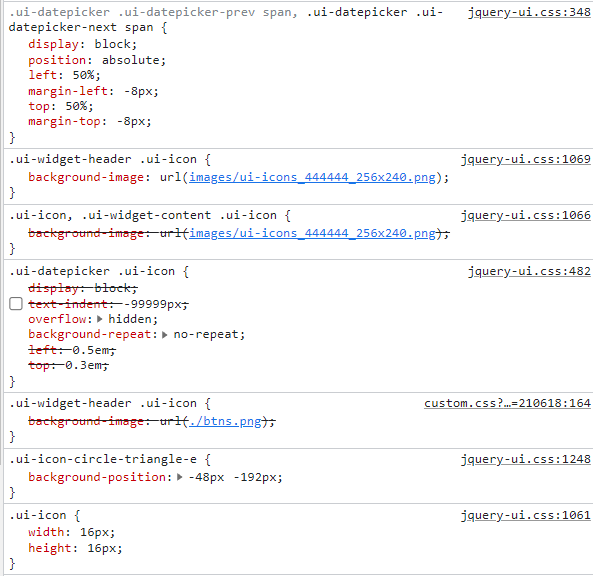Open active ui-icons_444444_256x240.png link in .ui-widget-header rule
Screen dimensions: 593x576
point(312,177)
